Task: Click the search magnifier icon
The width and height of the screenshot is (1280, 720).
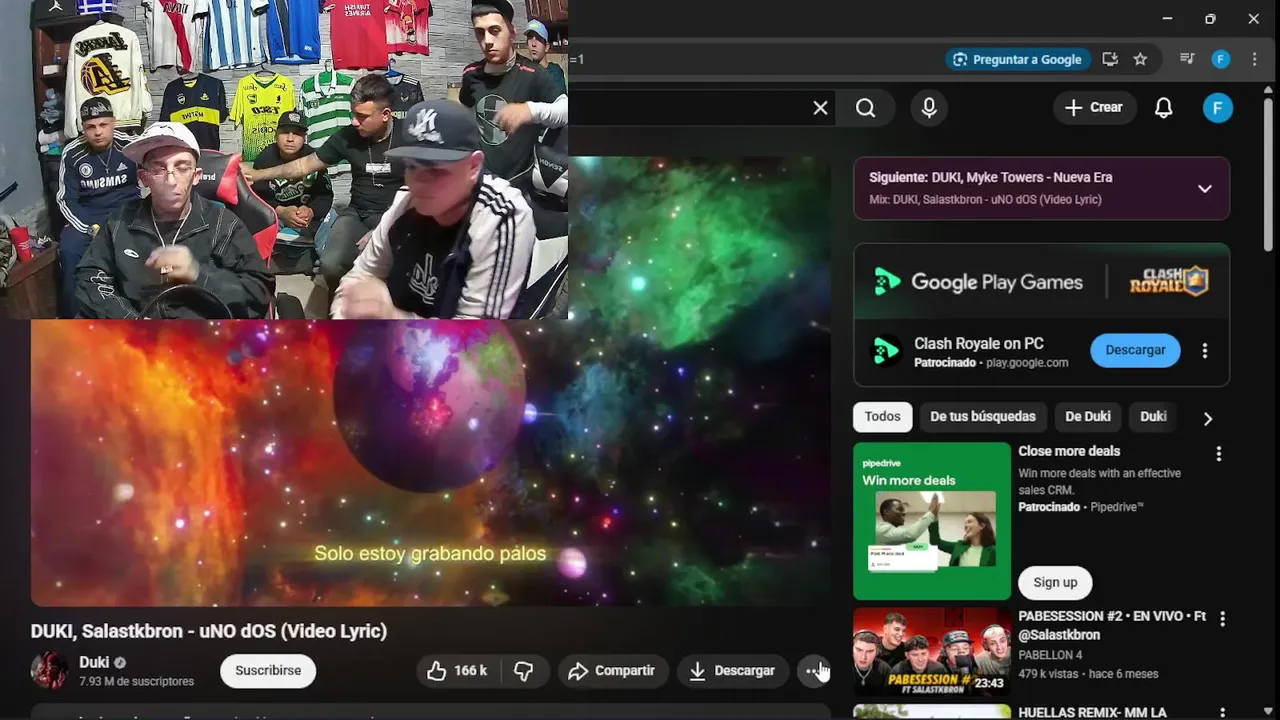Action: [866, 108]
